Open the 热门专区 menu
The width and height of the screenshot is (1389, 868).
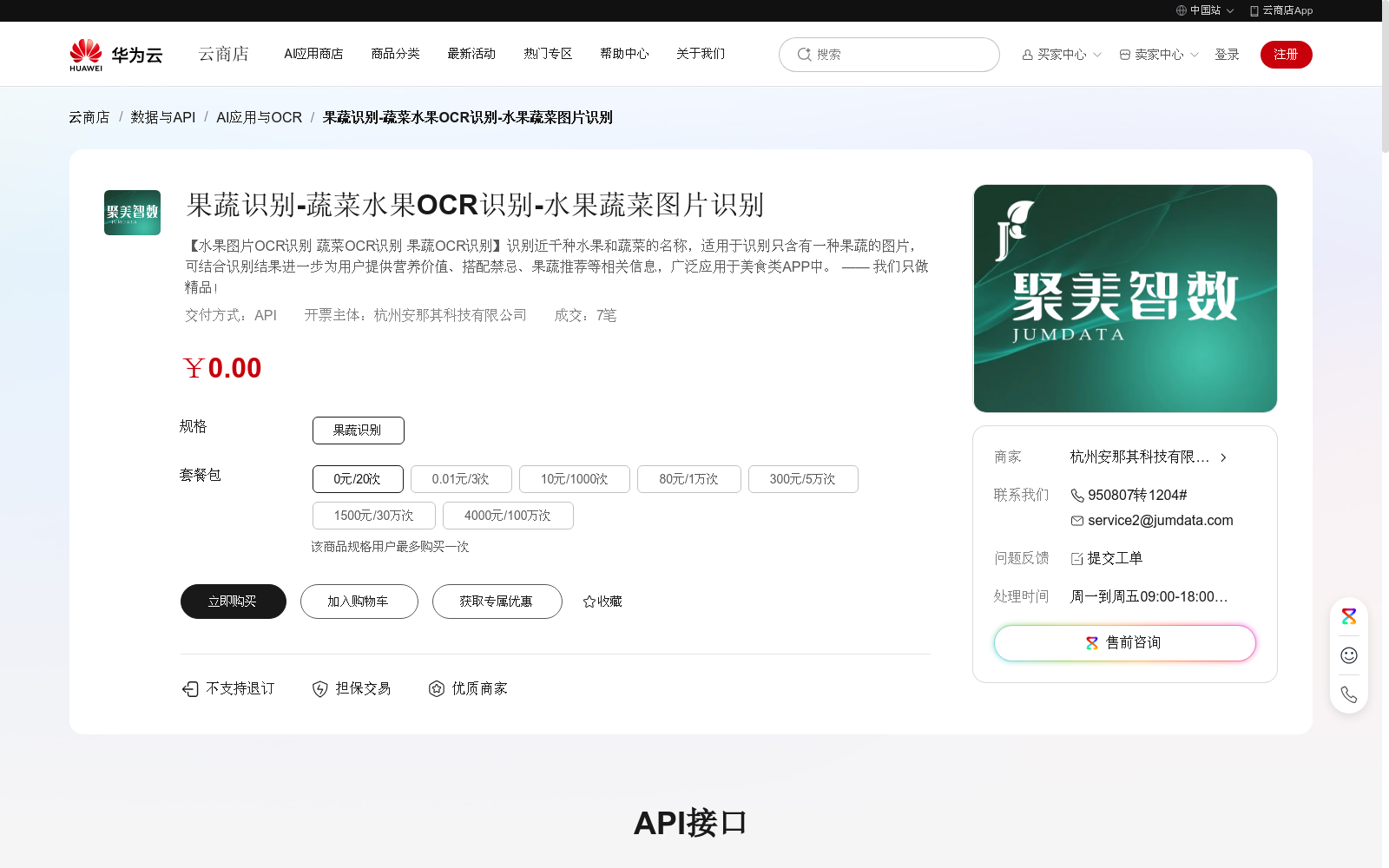click(x=548, y=54)
